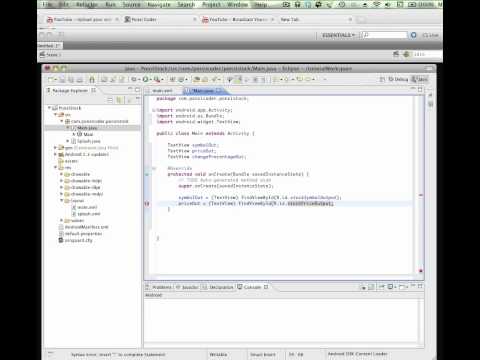Open the ESSENTIALS workspace dropdown
The height and width of the screenshot is (360, 480).
(339, 35)
